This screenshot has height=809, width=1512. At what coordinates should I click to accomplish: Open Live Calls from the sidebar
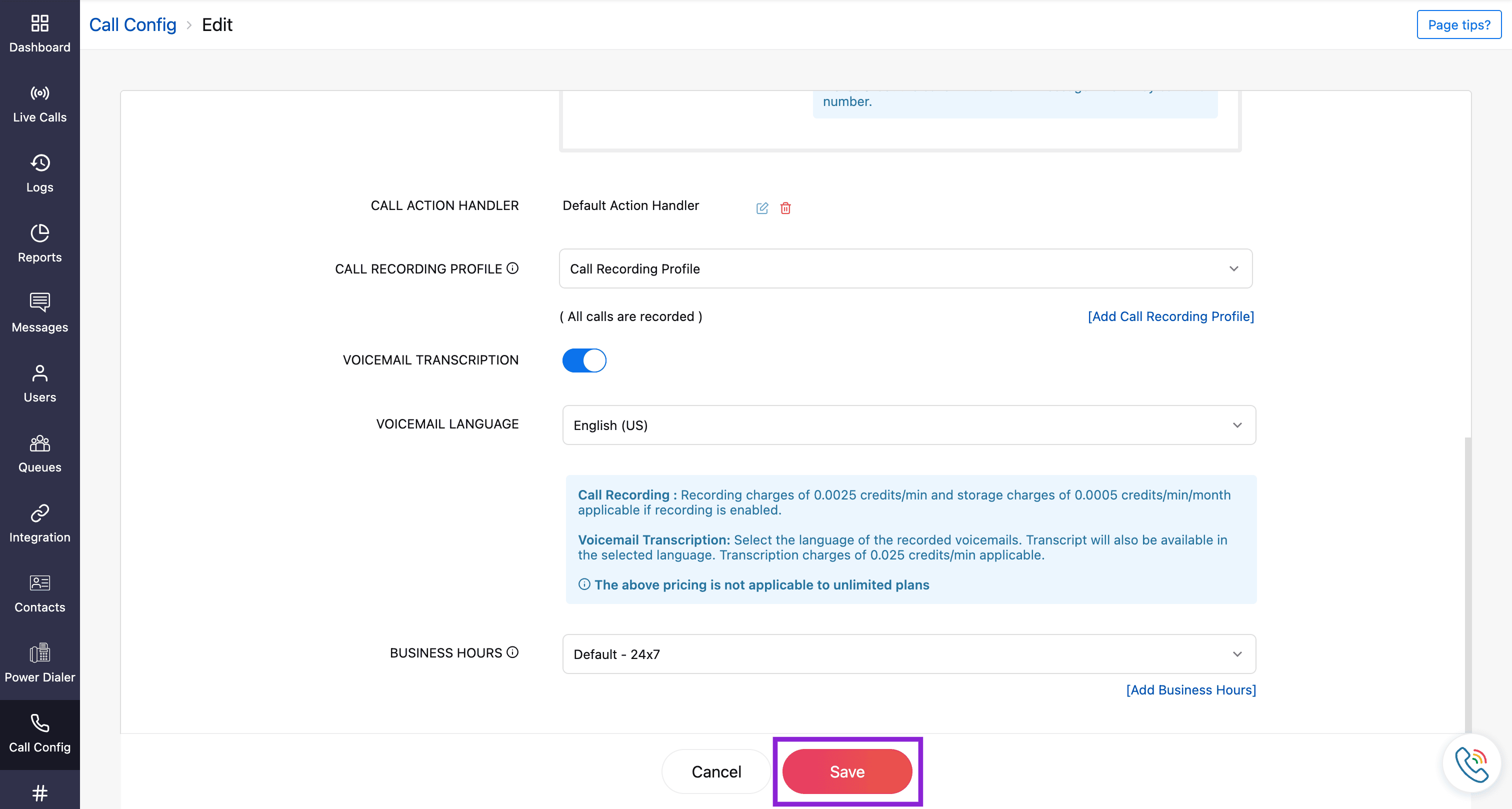(39, 104)
